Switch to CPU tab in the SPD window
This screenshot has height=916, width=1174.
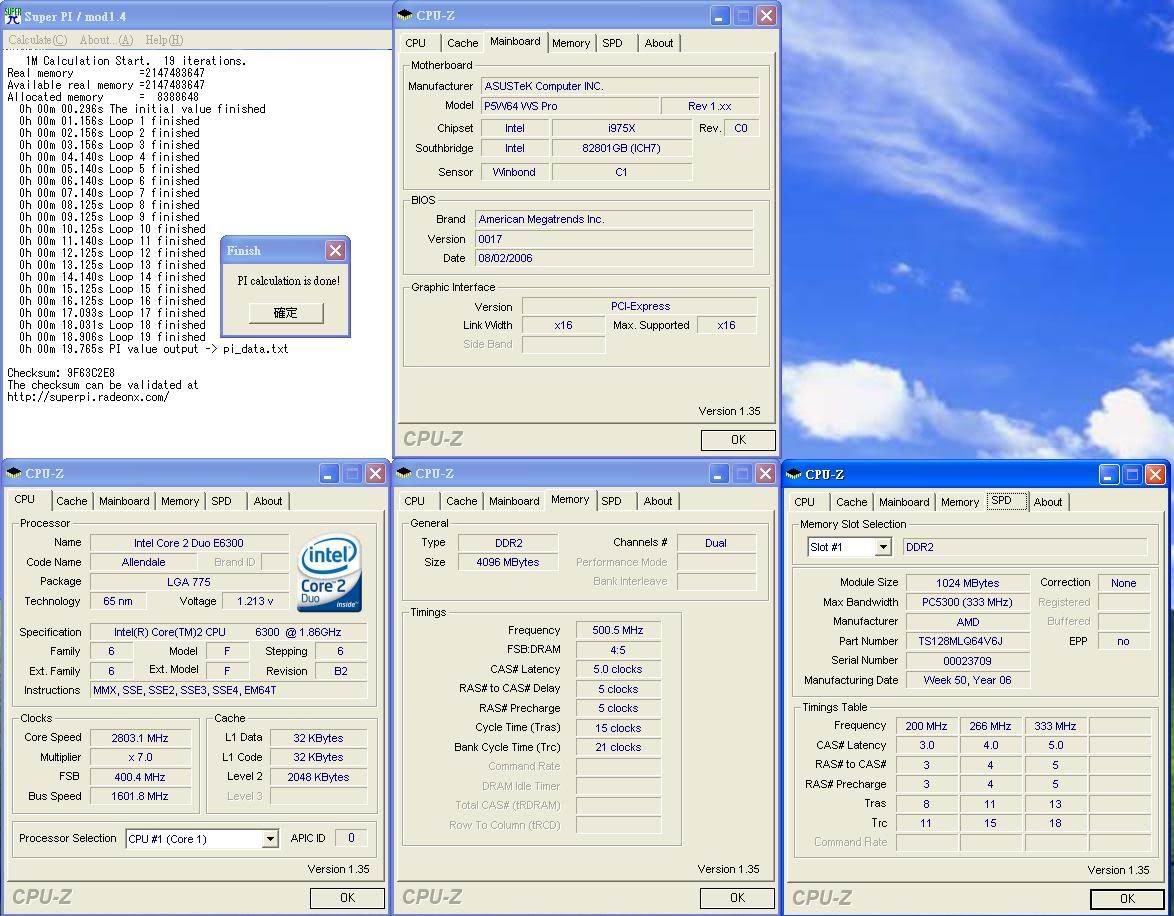[x=805, y=502]
